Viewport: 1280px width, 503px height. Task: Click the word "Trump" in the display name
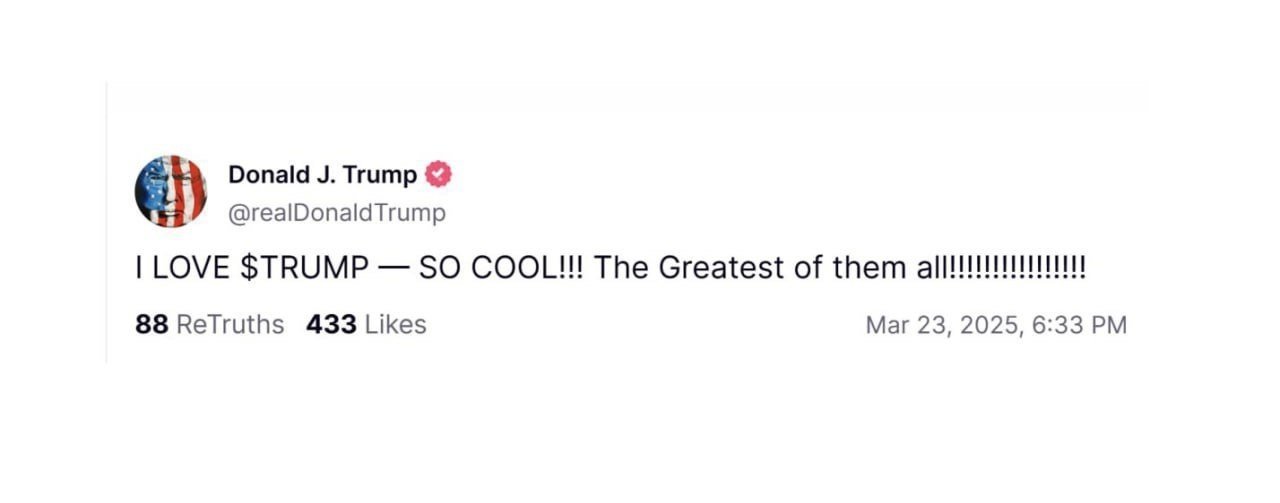380,175
